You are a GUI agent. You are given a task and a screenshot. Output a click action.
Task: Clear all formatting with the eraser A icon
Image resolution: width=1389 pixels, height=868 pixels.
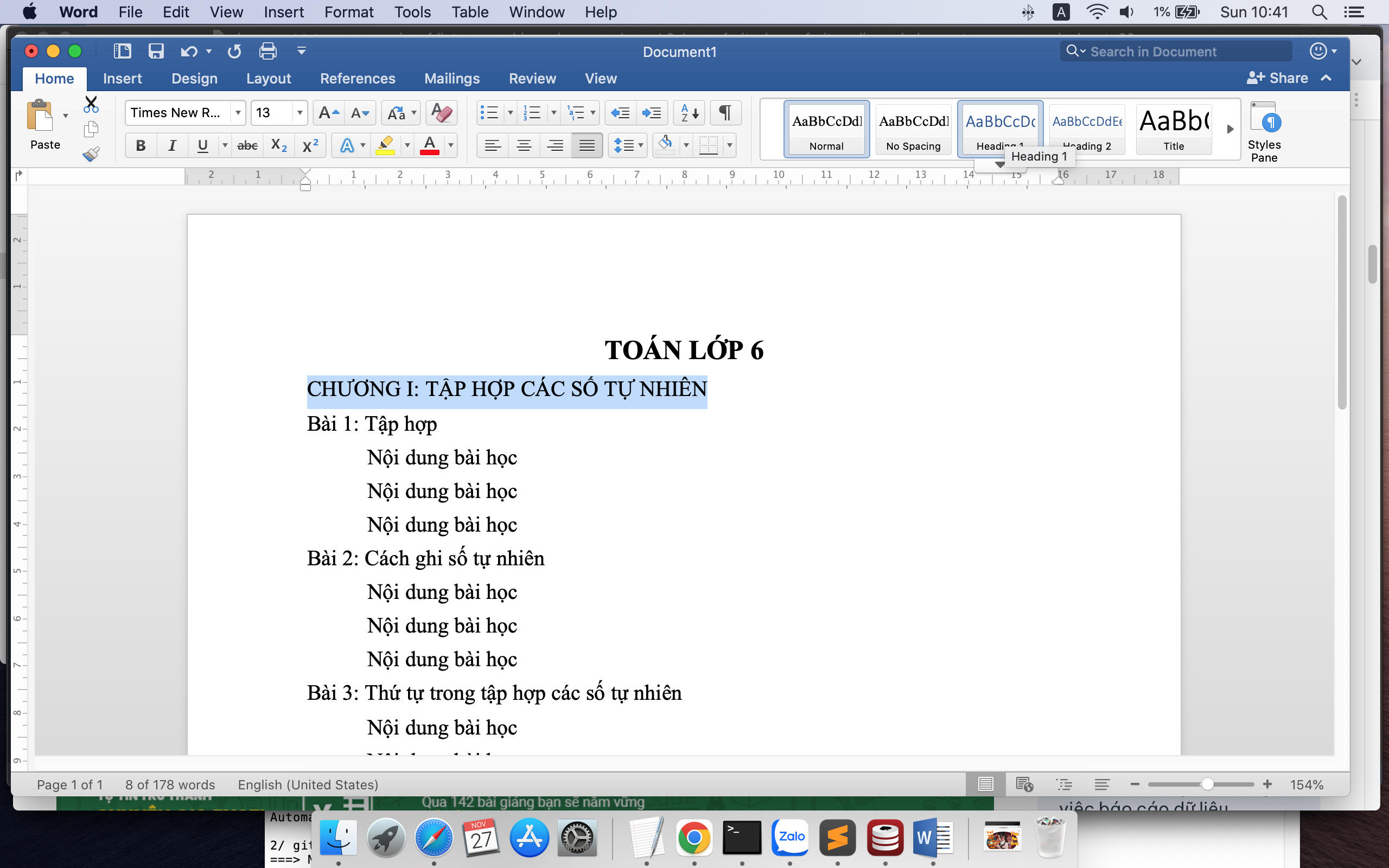[x=441, y=112]
